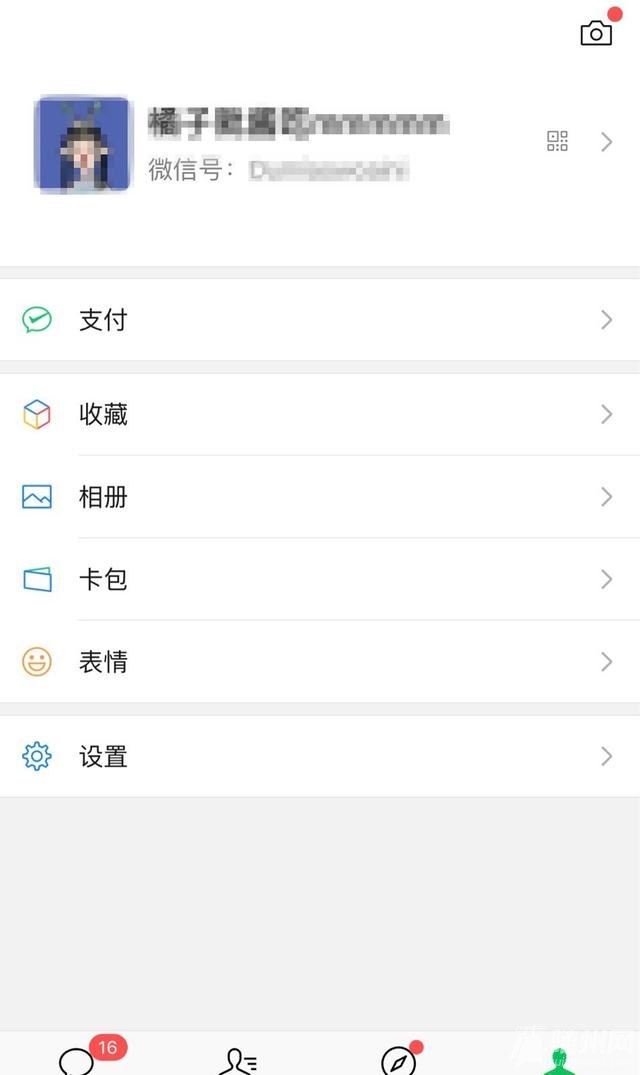Tap the colorful cube Favorites icon
The height and width of the screenshot is (1075, 640).
point(37,414)
